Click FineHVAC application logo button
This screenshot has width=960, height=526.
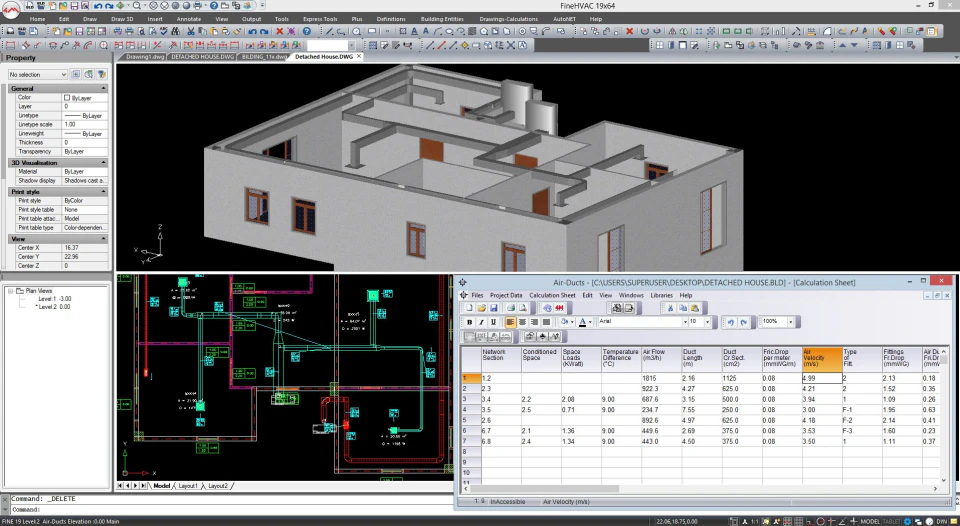pyautogui.click(x=10, y=9)
